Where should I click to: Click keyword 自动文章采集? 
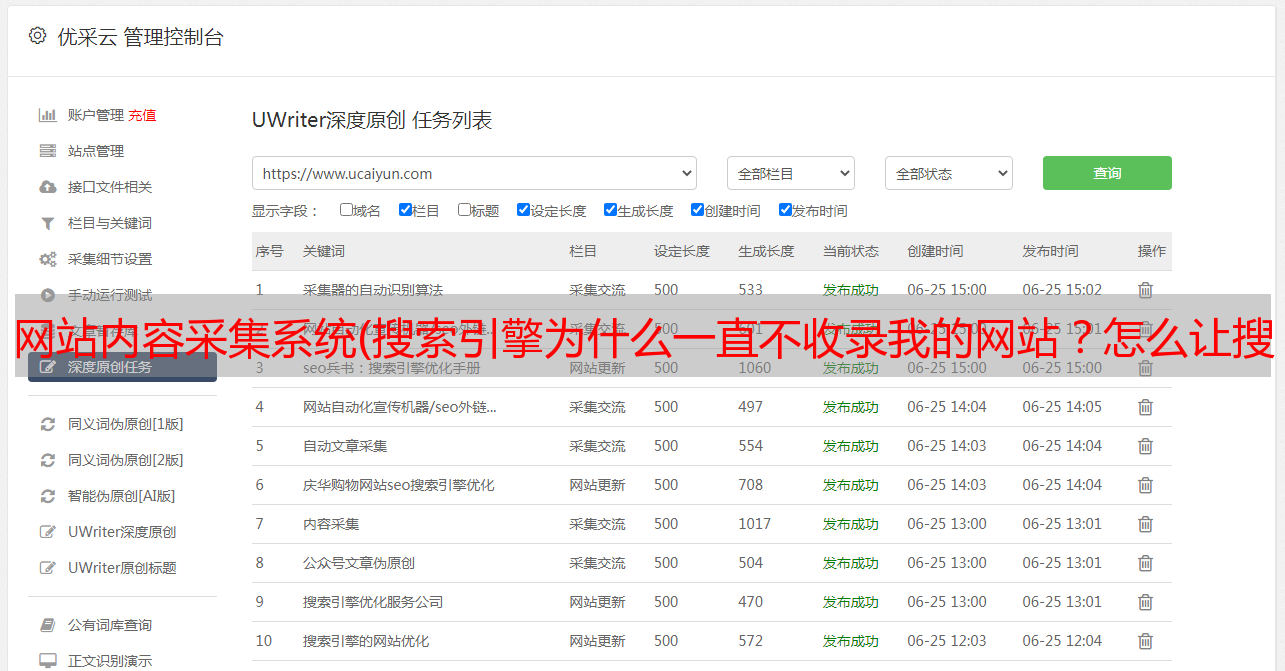[345, 446]
